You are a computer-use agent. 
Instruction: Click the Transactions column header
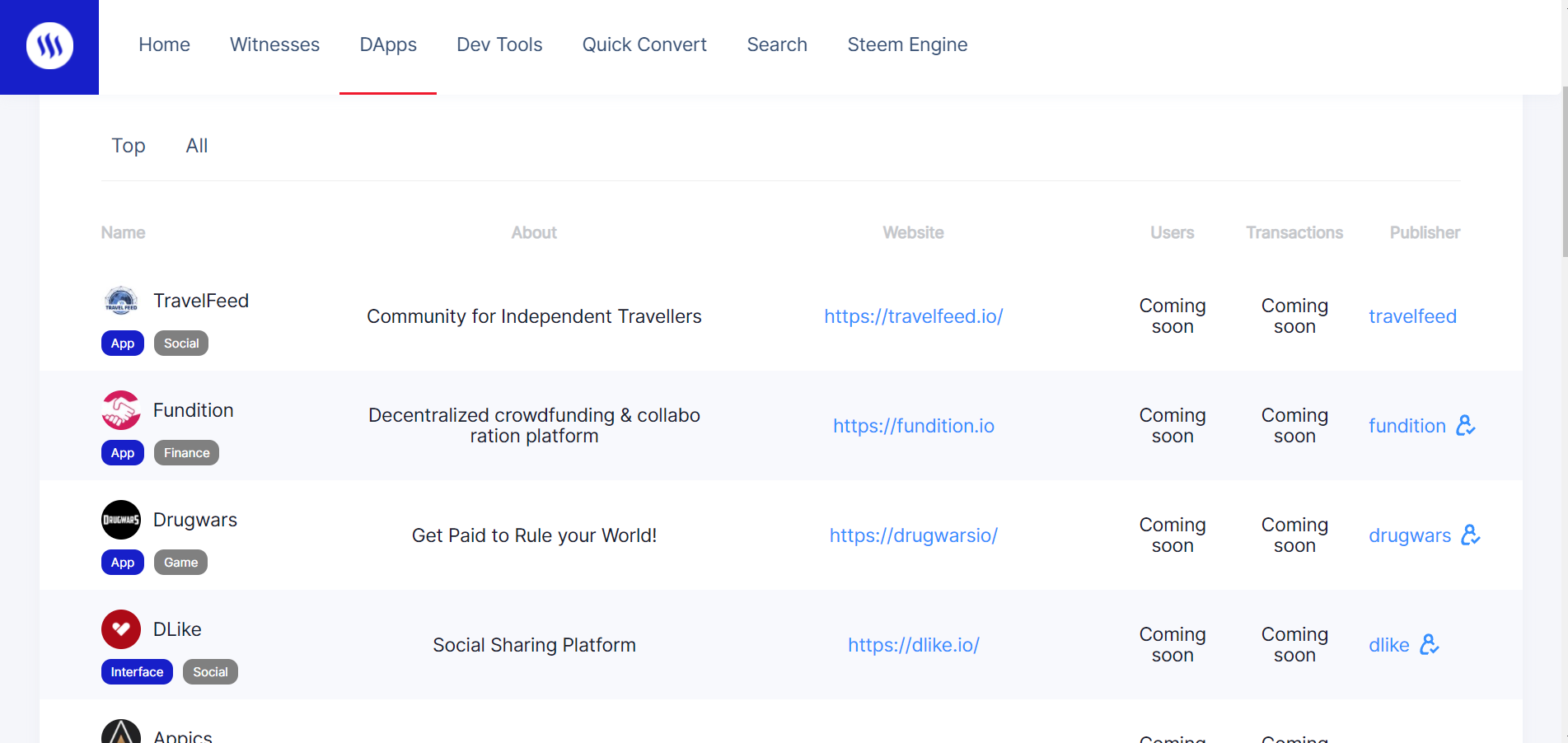pyautogui.click(x=1294, y=233)
